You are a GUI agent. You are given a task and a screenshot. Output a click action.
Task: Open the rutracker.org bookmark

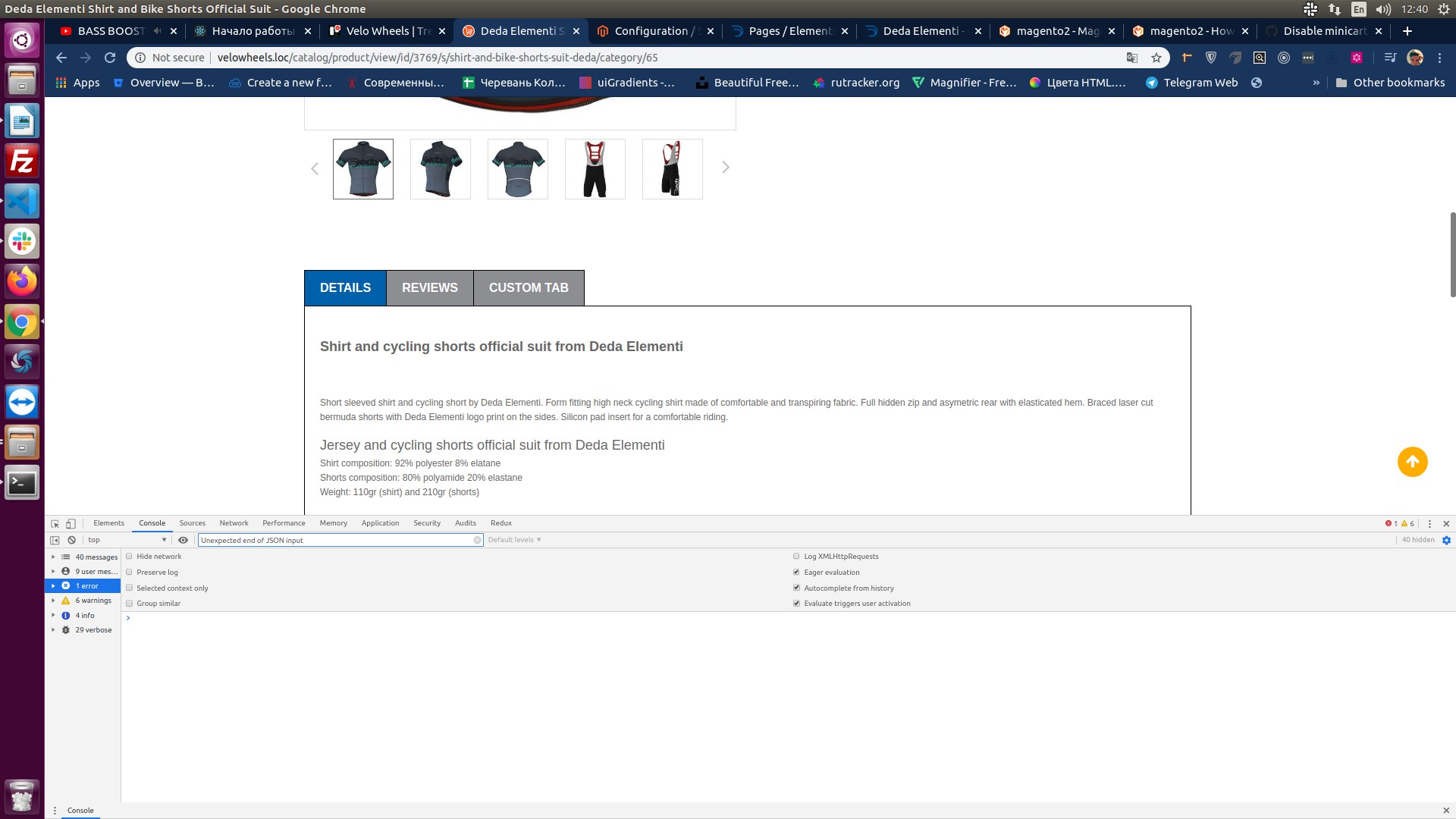coord(856,83)
